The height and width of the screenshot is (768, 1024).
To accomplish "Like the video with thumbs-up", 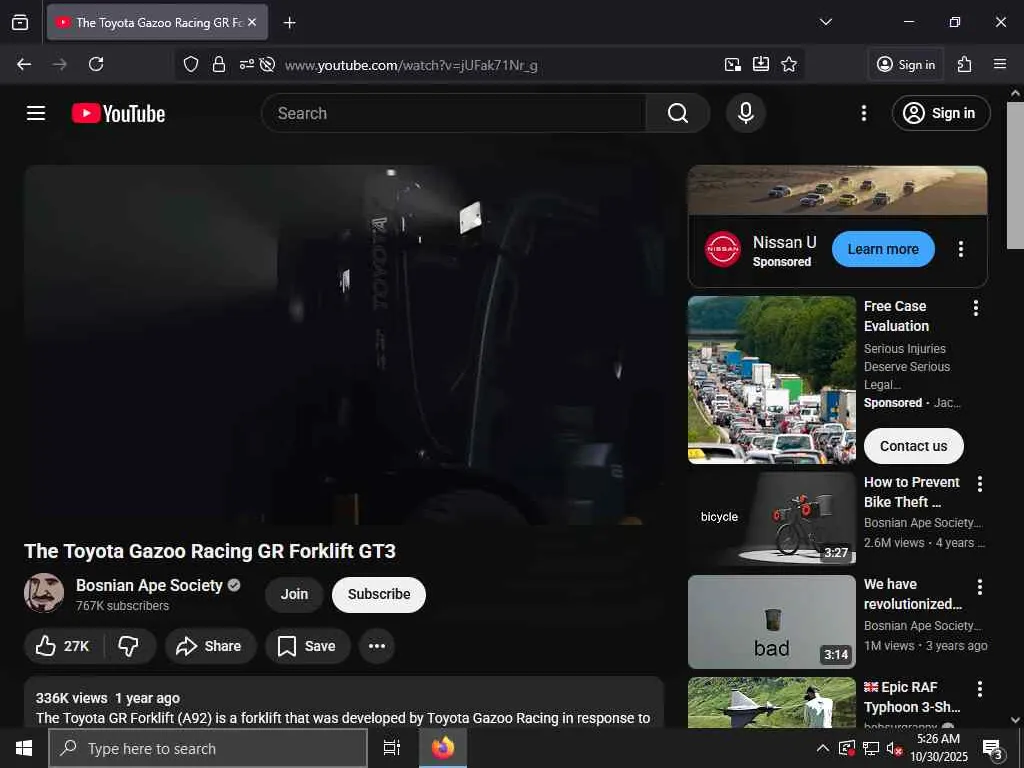I will click(x=63, y=646).
